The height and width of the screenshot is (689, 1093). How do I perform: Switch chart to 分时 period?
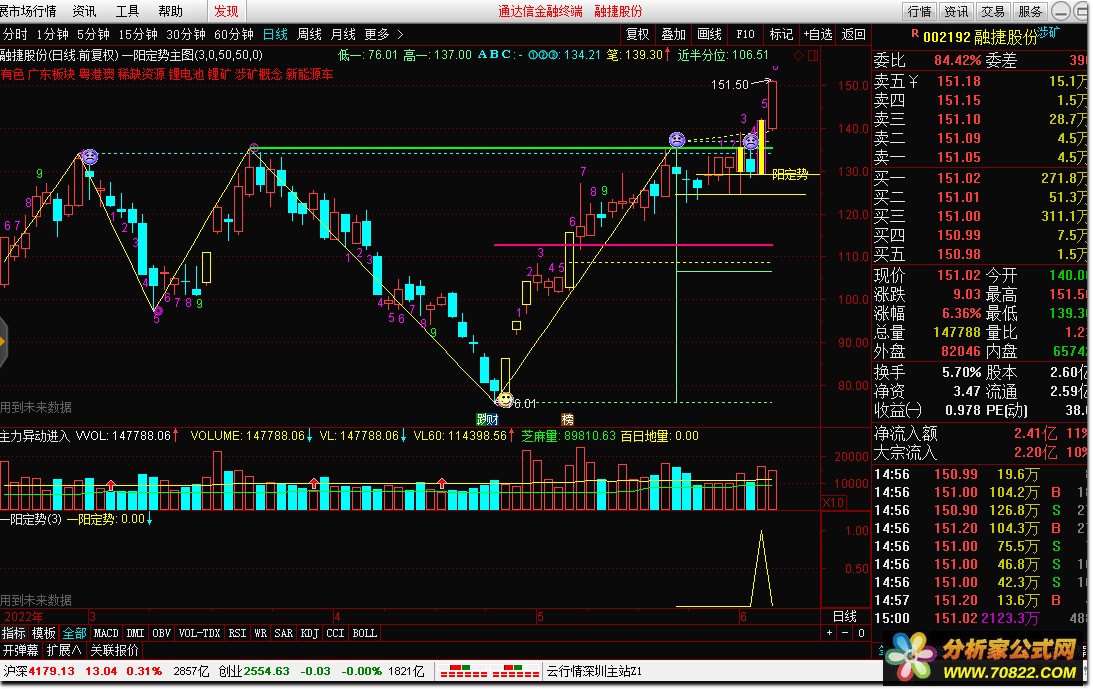click(15, 34)
